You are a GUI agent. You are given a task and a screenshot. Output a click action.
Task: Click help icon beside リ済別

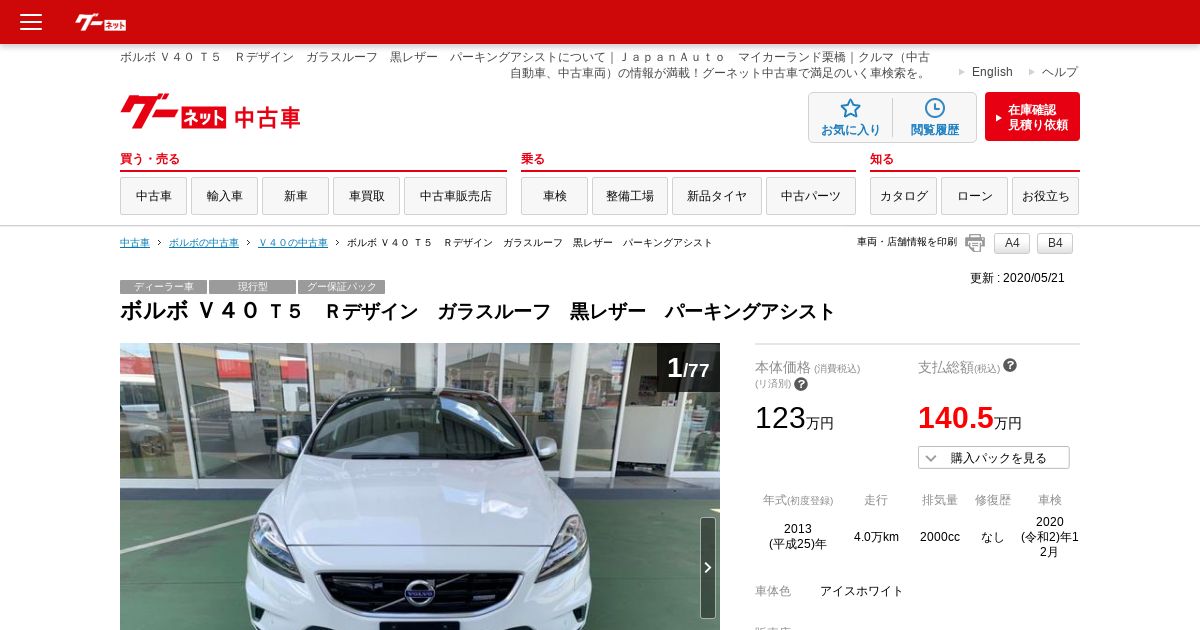tap(801, 384)
